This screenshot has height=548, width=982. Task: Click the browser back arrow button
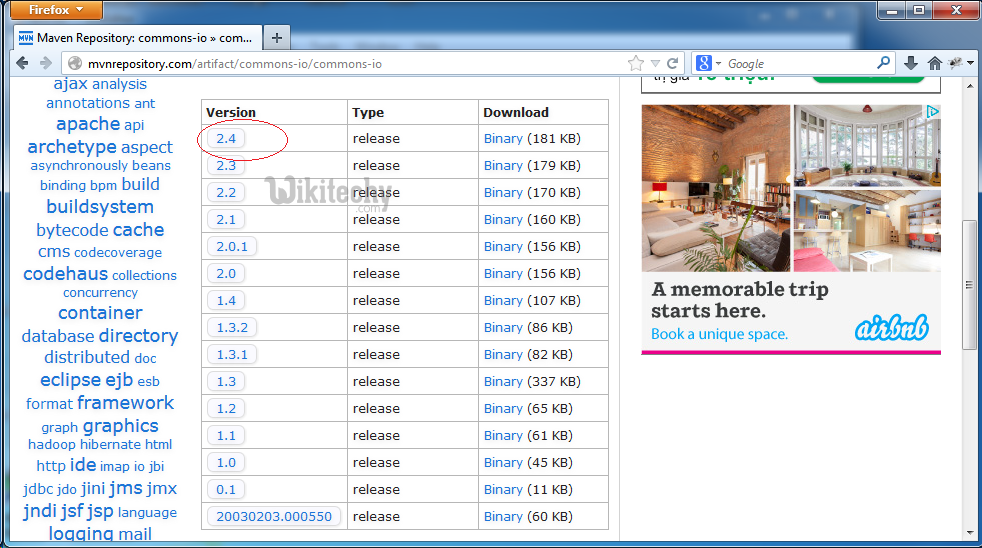tap(22, 63)
